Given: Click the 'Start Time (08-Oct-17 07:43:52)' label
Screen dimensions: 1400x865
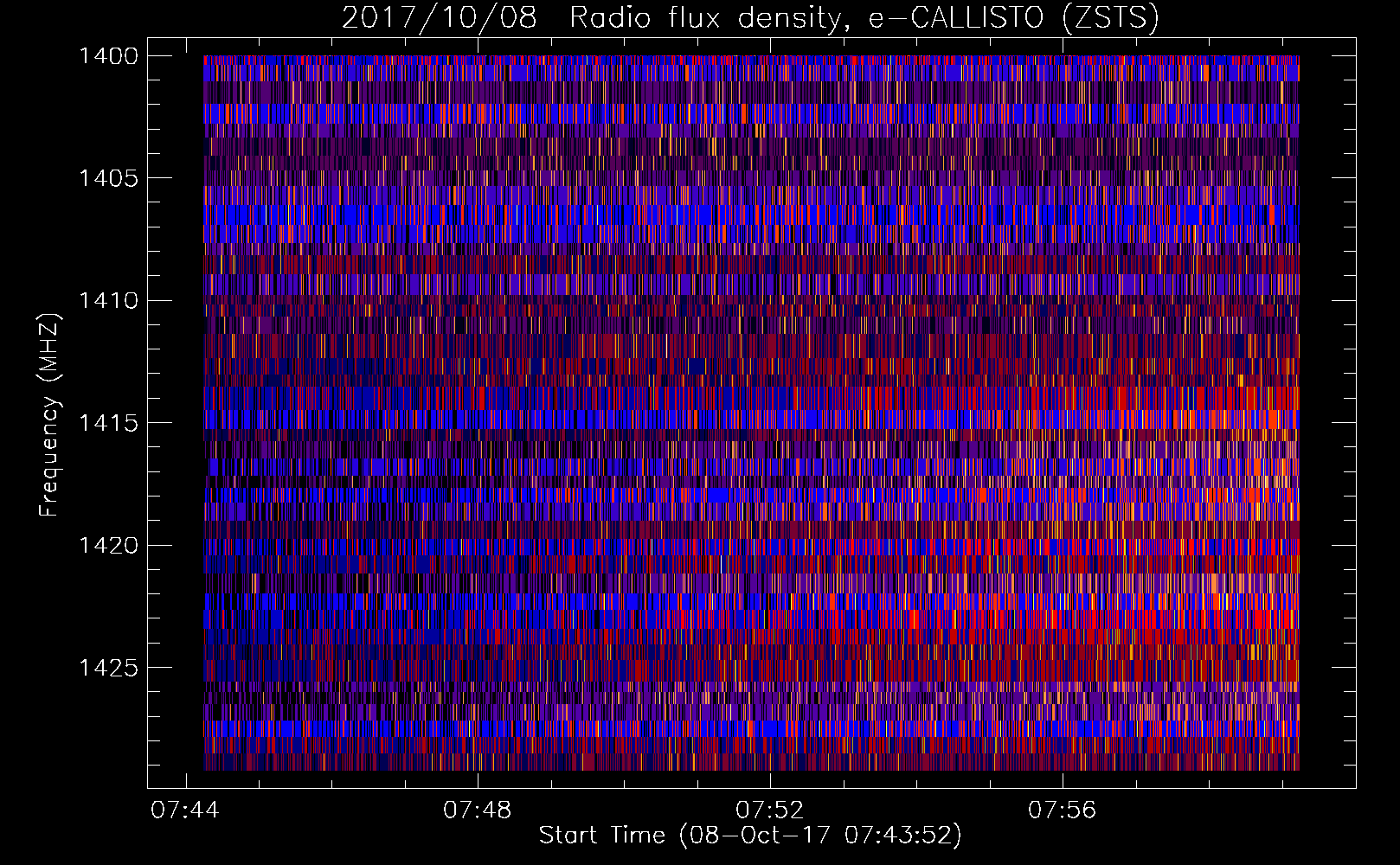Looking at the screenshot, I should (750, 836).
